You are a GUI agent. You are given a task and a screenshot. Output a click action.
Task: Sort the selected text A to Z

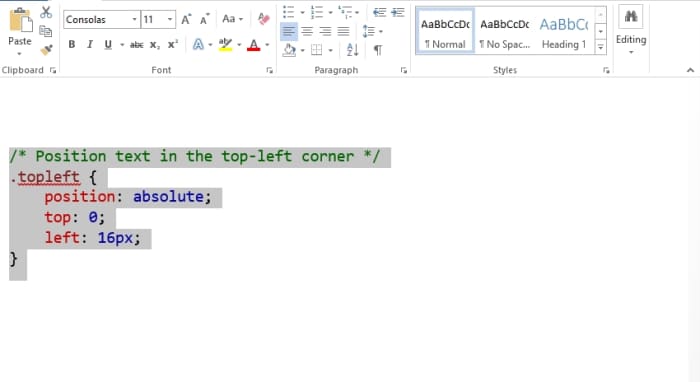[x=352, y=50]
